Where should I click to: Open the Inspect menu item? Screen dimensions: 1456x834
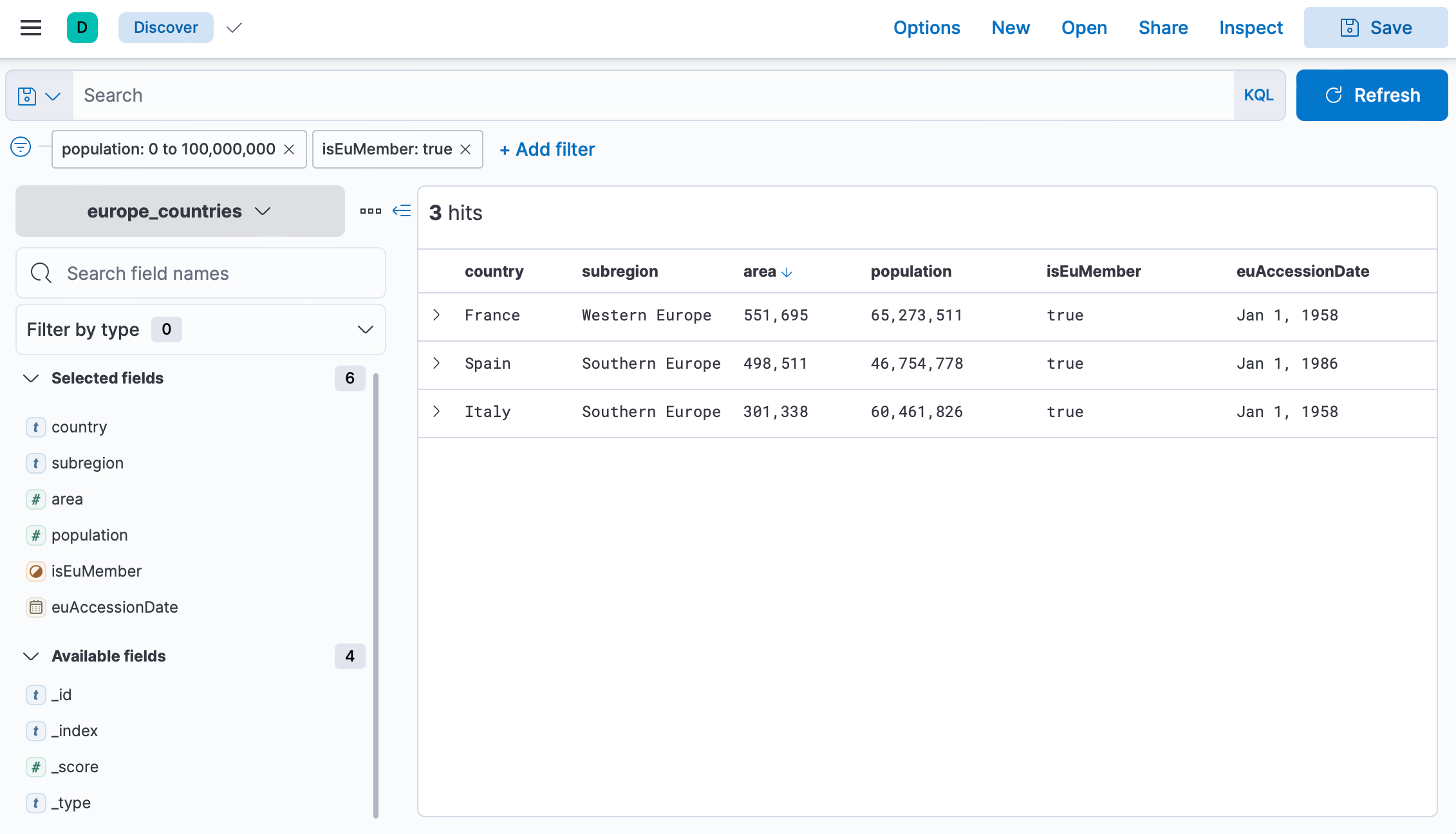(1251, 28)
